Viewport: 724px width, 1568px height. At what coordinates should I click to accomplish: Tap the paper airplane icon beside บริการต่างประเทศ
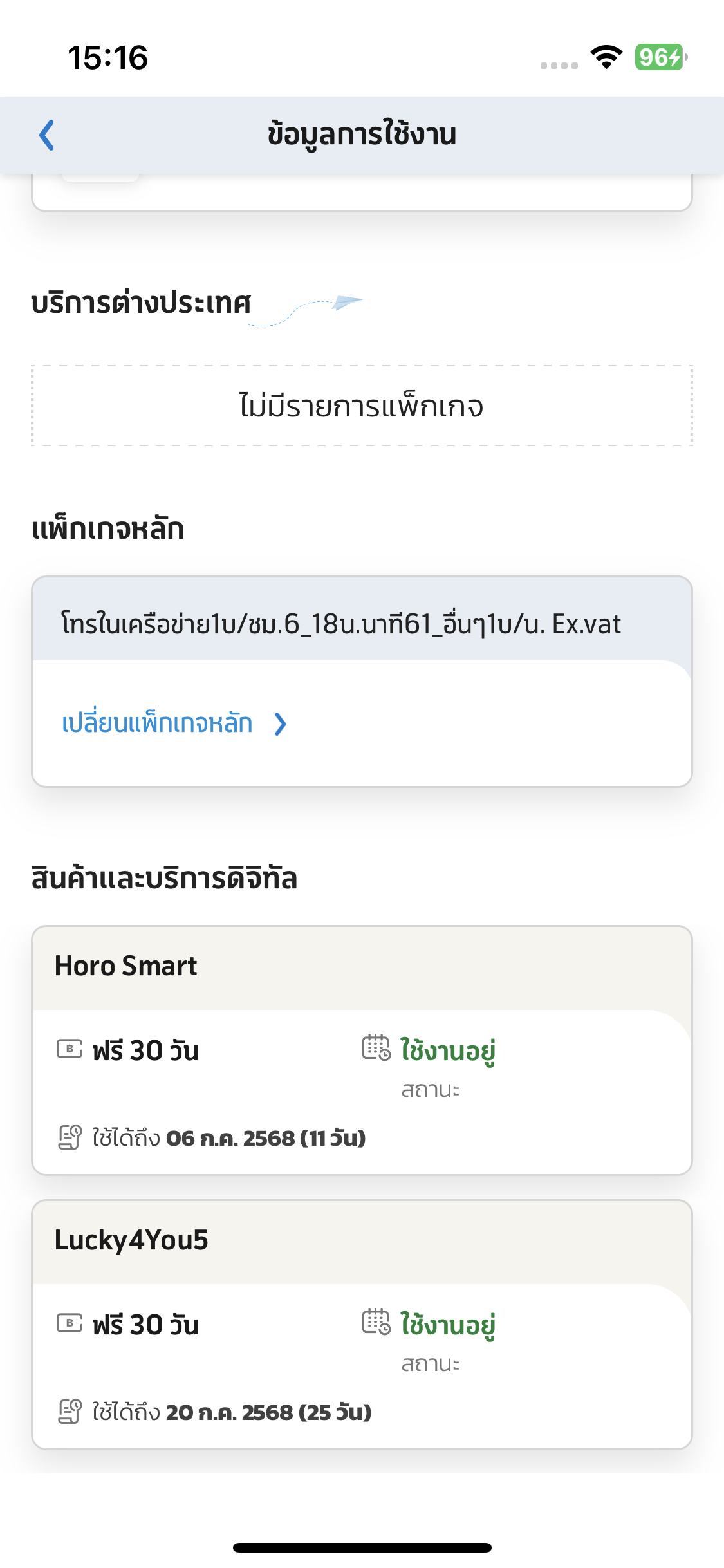[347, 302]
